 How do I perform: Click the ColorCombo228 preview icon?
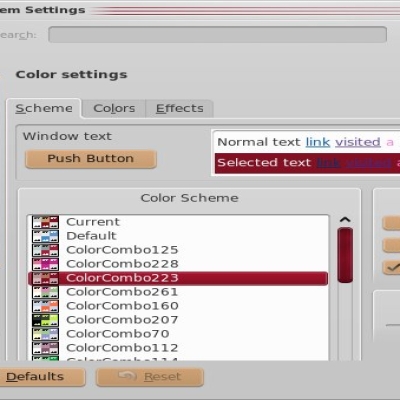click(45, 264)
